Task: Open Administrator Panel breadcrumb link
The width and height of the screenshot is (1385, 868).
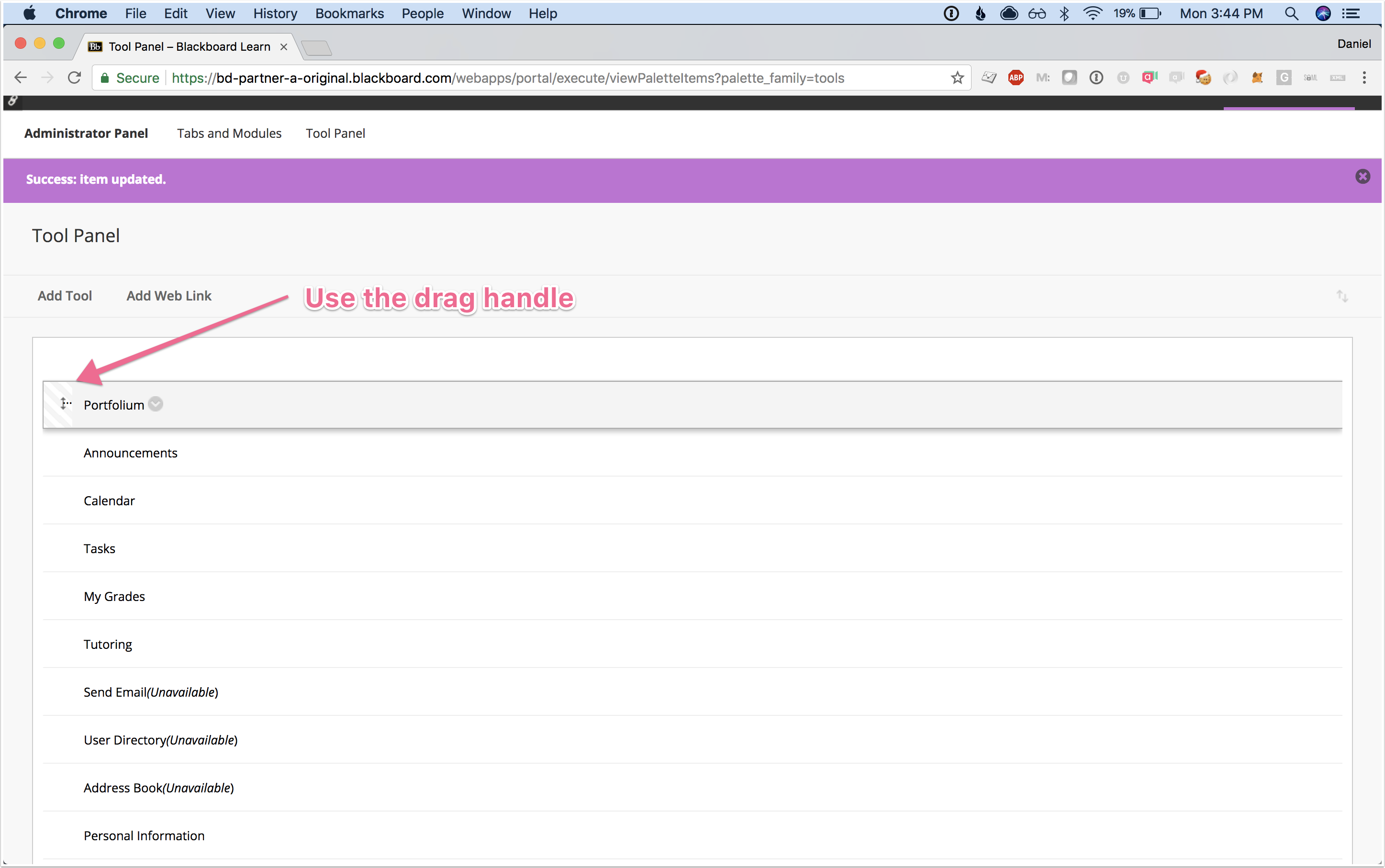Action: pos(86,133)
